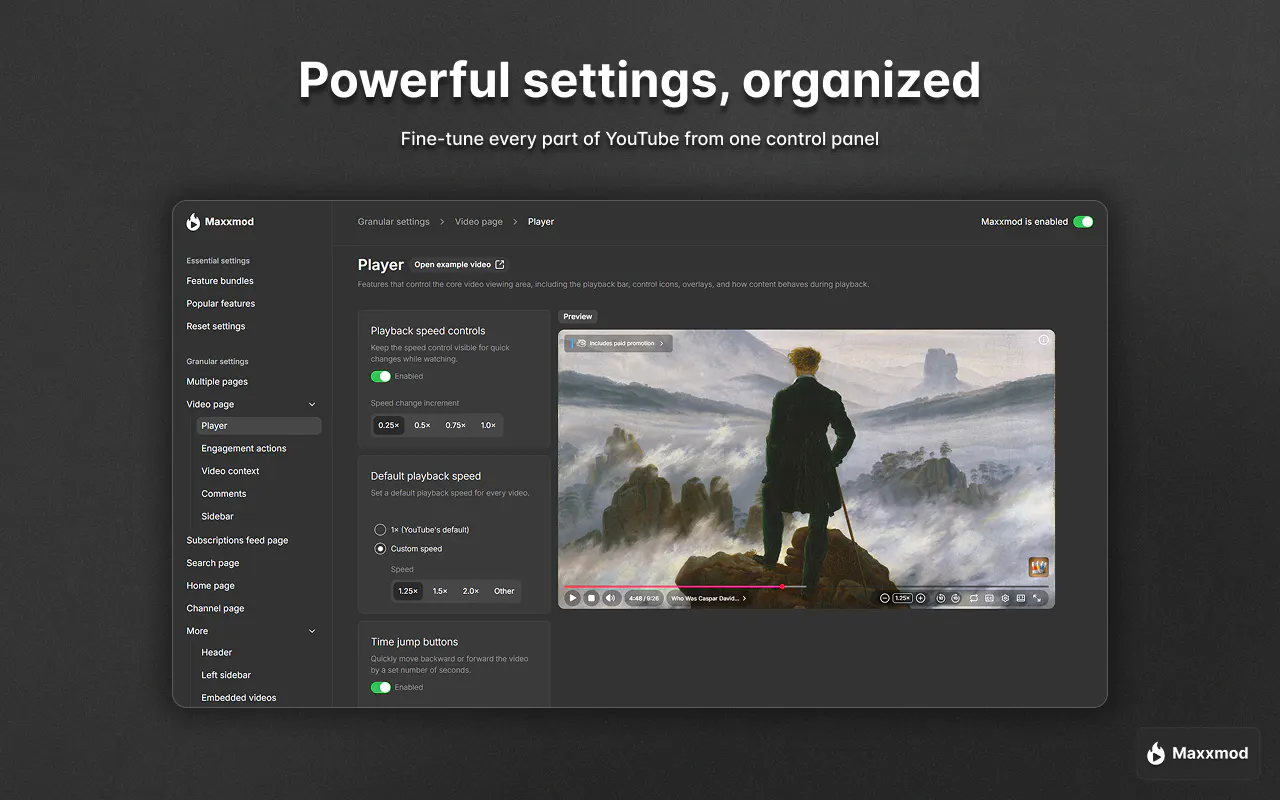Set speed change increment to 1.0×
Viewport: 1280px width, 800px height.
(x=488, y=425)
